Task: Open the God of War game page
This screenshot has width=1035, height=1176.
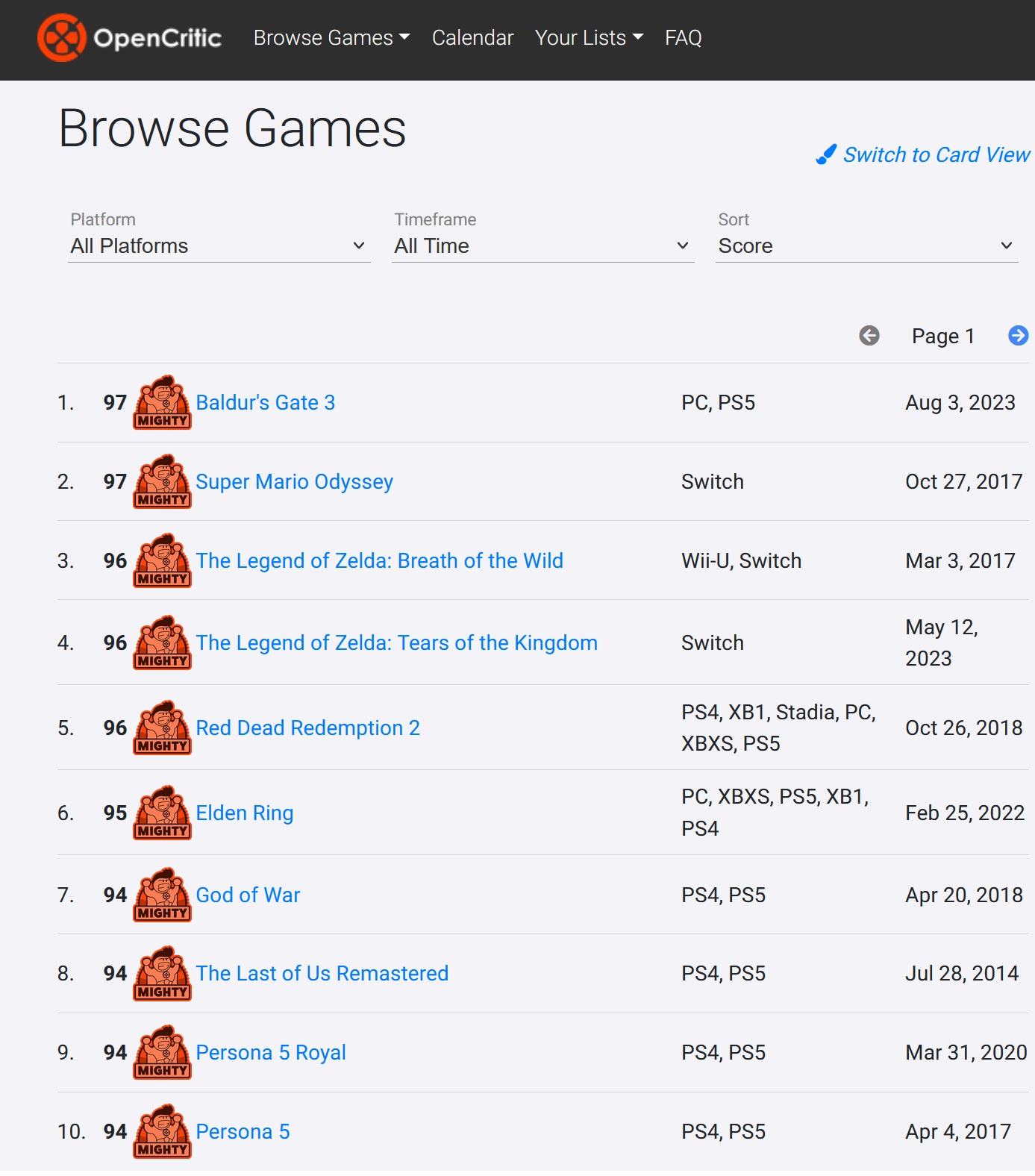Action: [248, 895]
